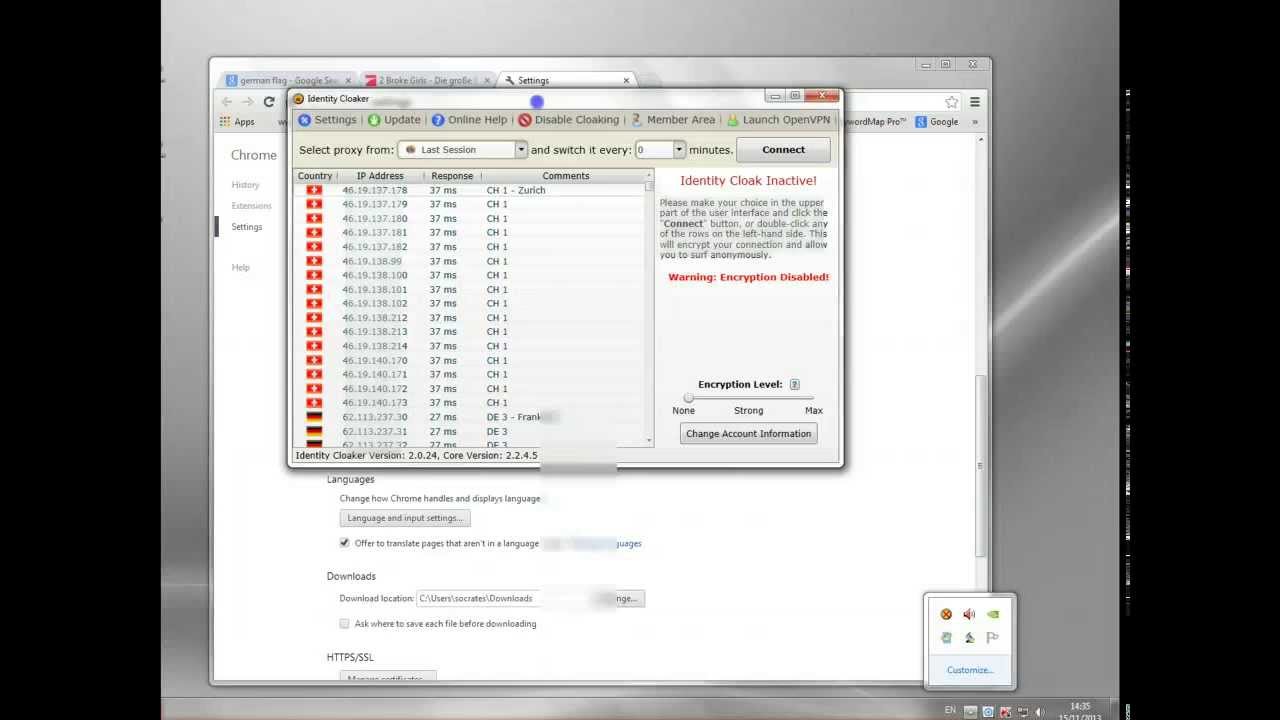1280x720 pixels.
Task: Click Change Account Information button
Action: tap(748, 434)
